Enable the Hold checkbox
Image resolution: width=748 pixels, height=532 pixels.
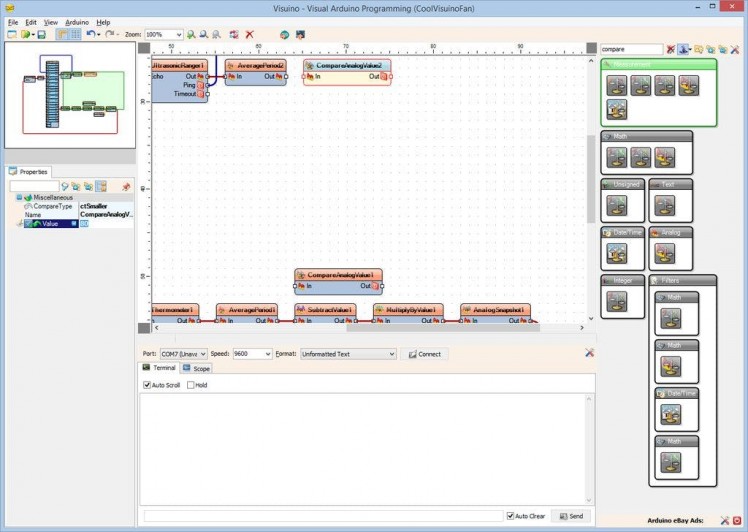(191, 385)
